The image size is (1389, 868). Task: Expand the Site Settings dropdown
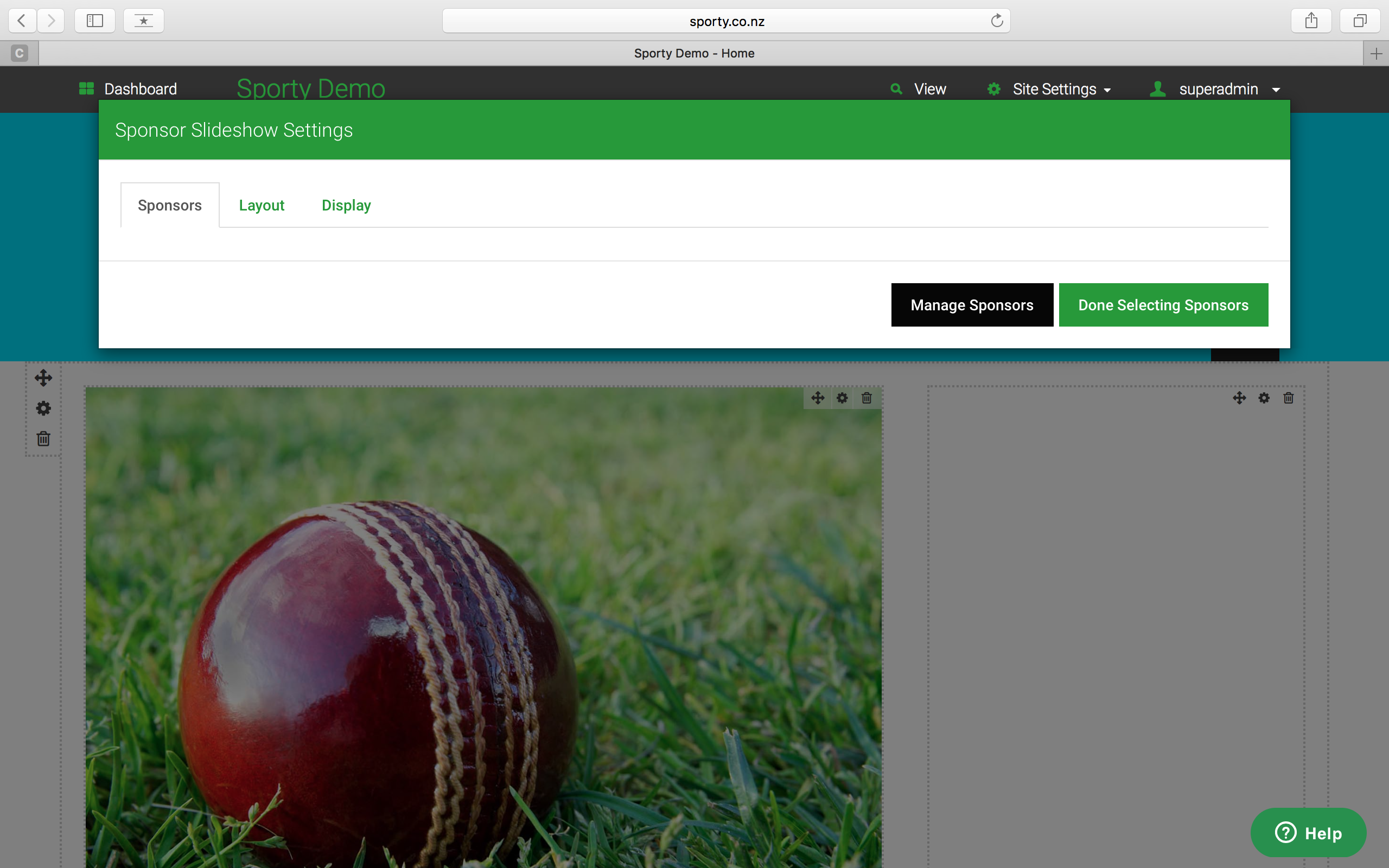coord(1061,89)
